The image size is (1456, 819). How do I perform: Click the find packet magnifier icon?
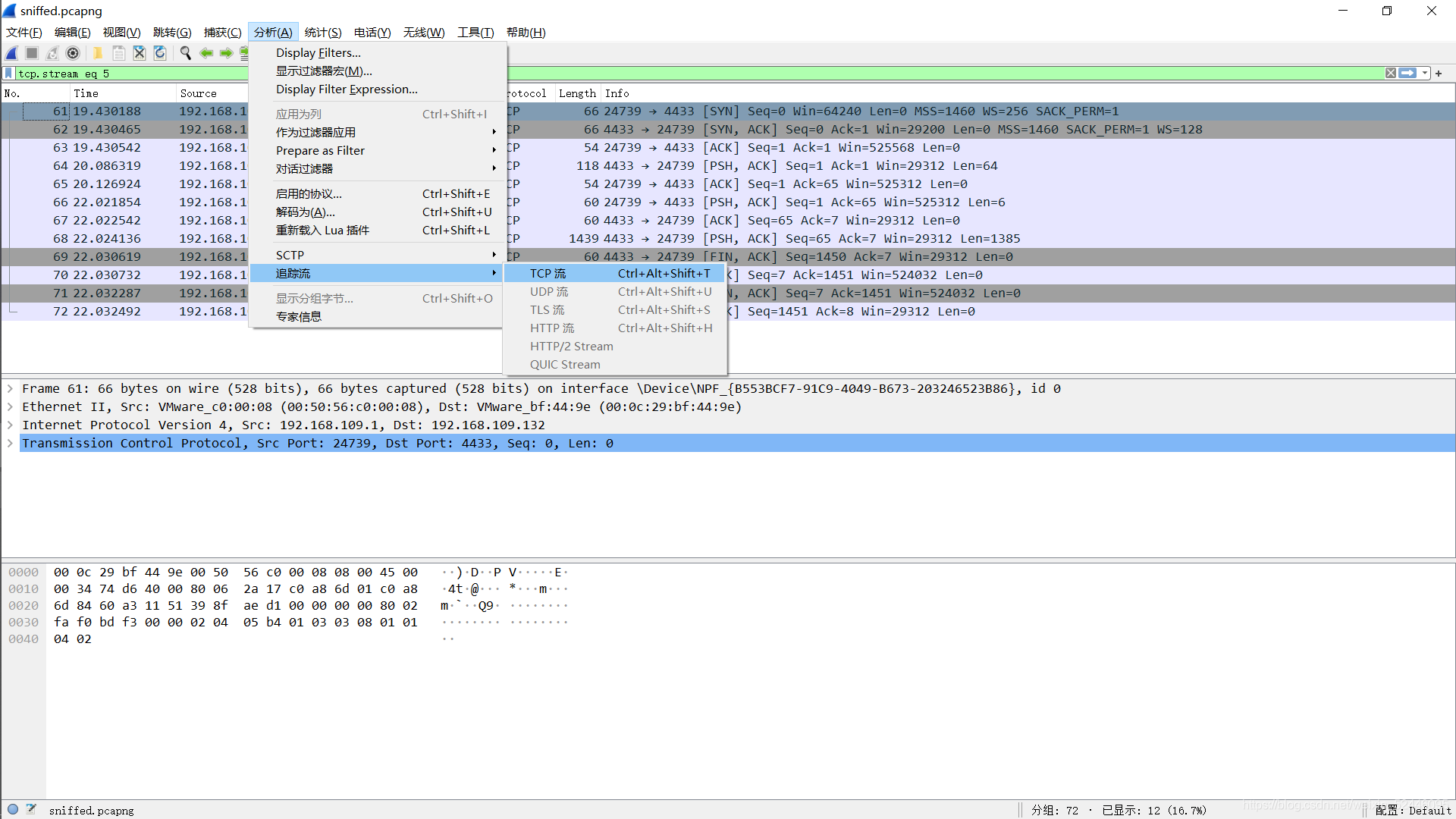185,53
